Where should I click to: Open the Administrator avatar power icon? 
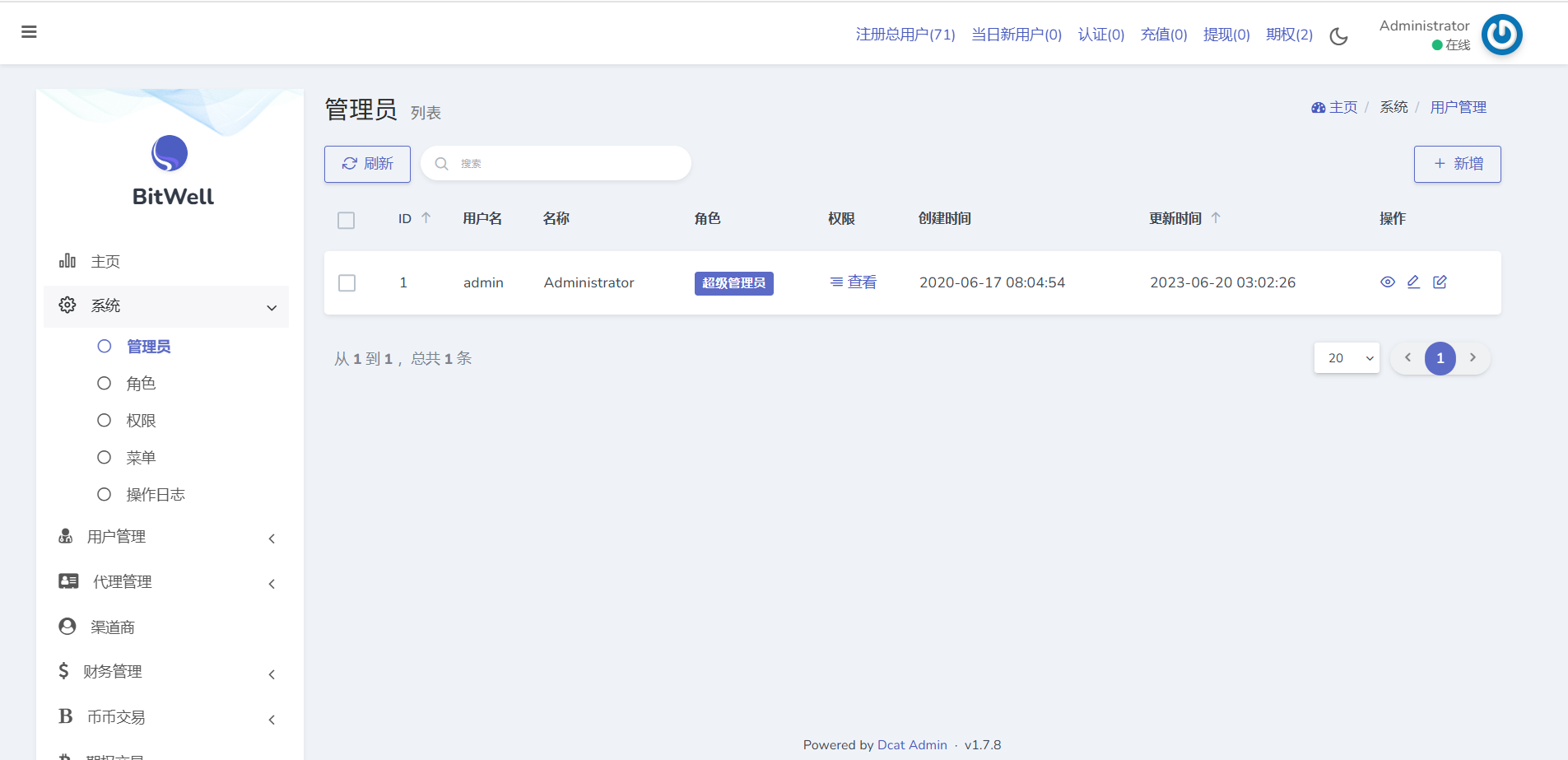pyautogui.click(x=1501, y=35)
